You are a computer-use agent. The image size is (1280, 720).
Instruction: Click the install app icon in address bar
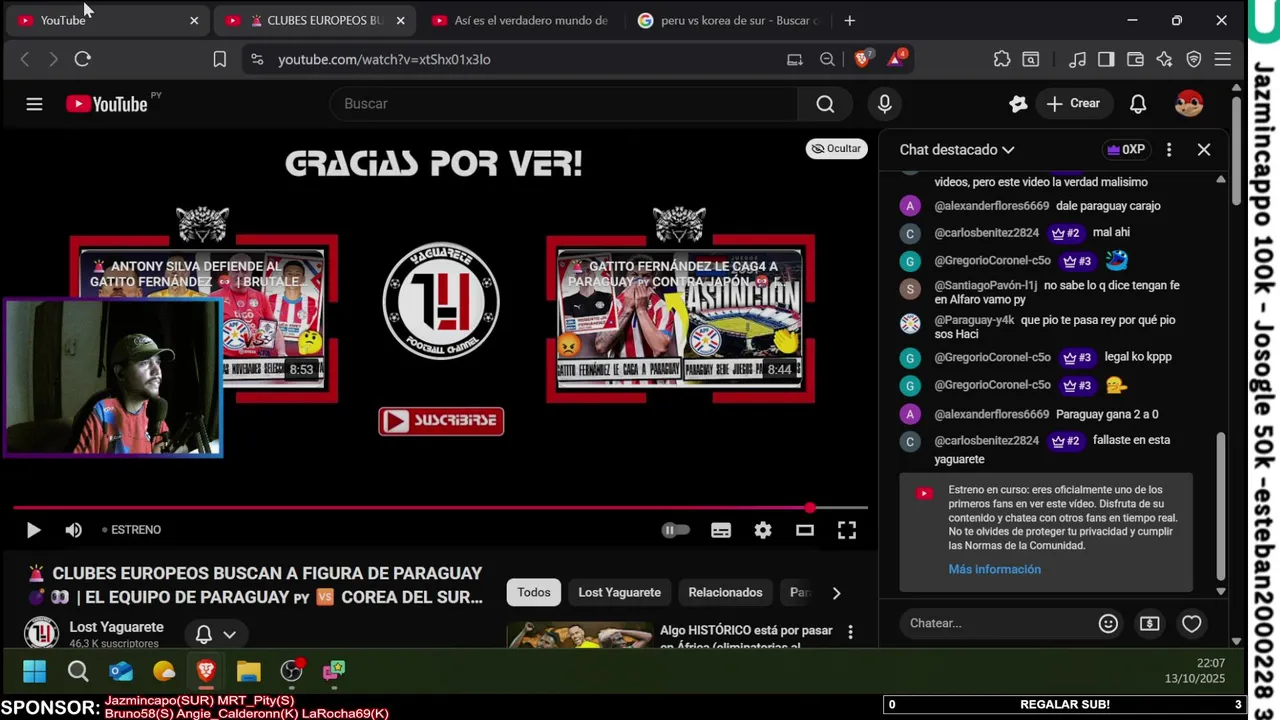click(795, 59)
